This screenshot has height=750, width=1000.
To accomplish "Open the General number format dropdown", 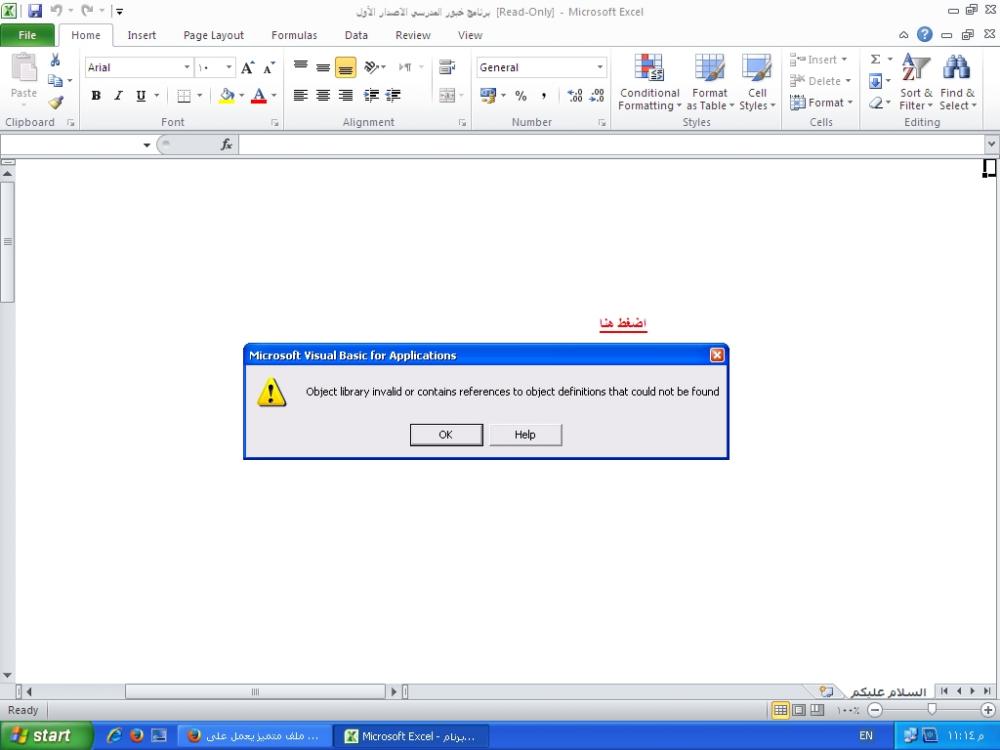I will click(599, 67).
